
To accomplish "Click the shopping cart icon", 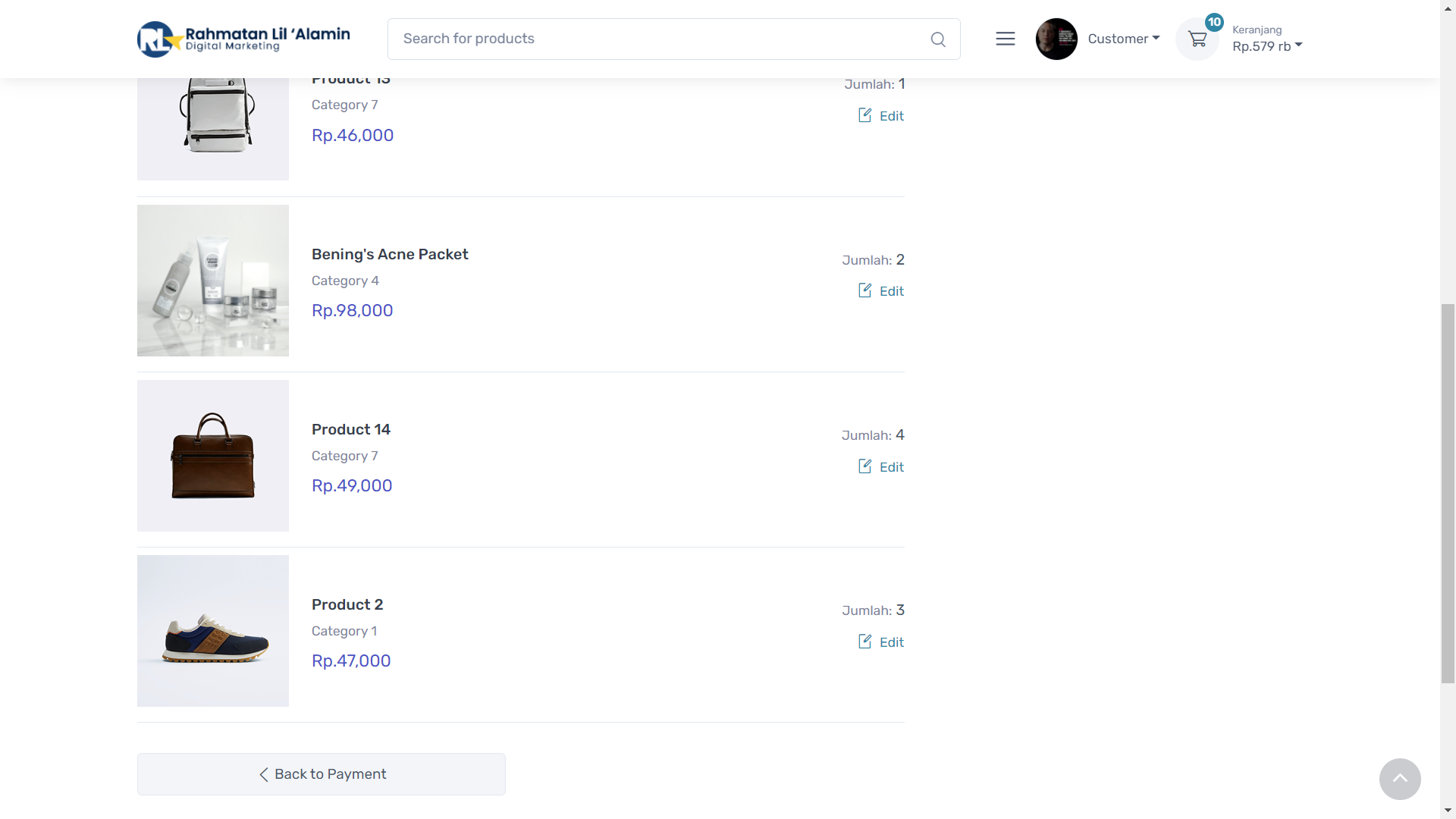I will click(x=1197, y=39).
